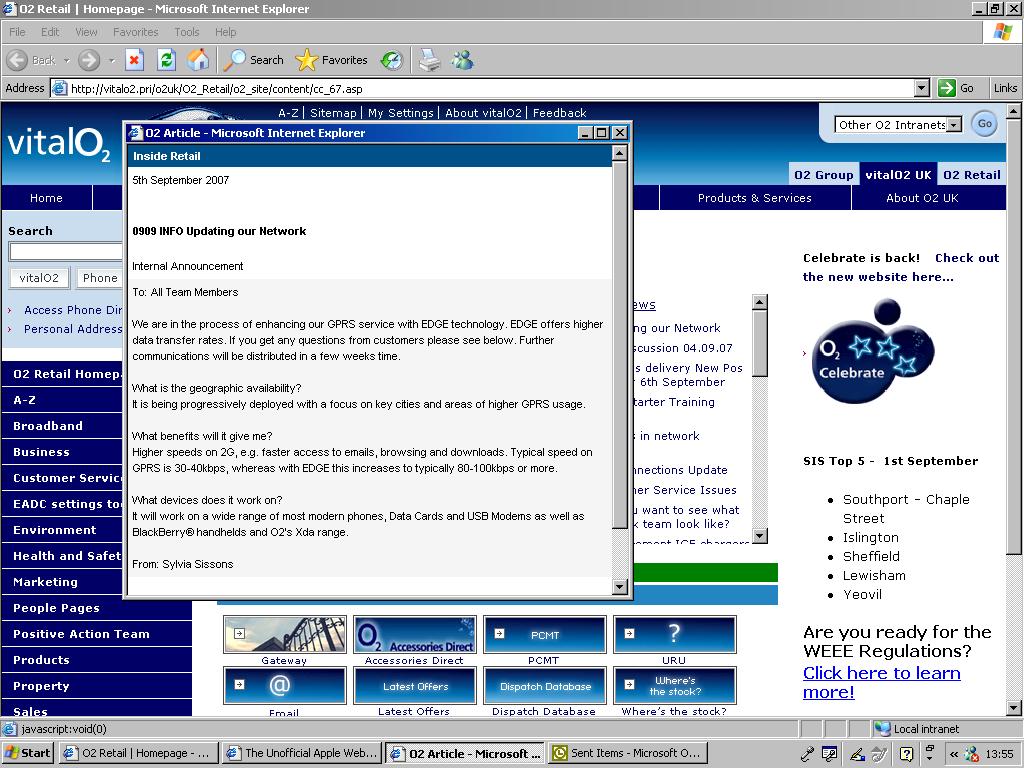Click the Back arrow in IE toolbar
The height and width of the screenshot is (768, 1024).
[18, 60]
